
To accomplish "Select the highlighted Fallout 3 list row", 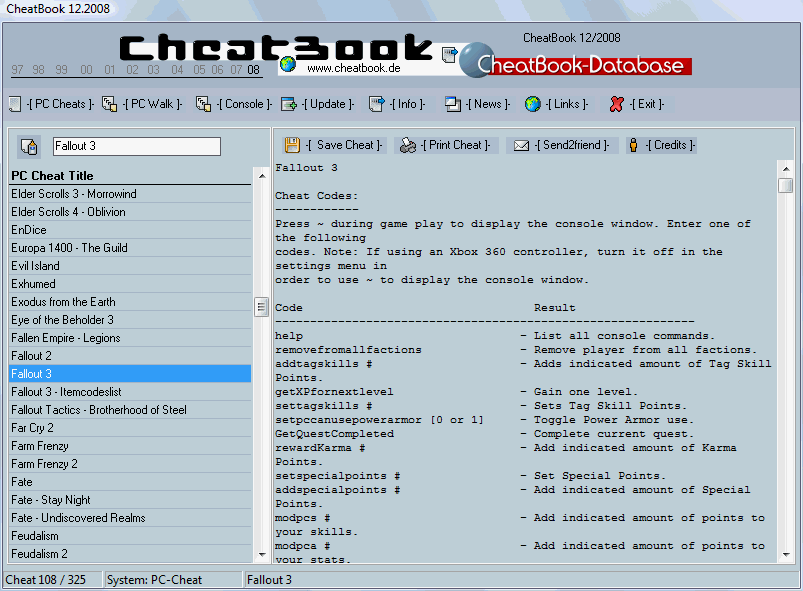I will [131, 374].
